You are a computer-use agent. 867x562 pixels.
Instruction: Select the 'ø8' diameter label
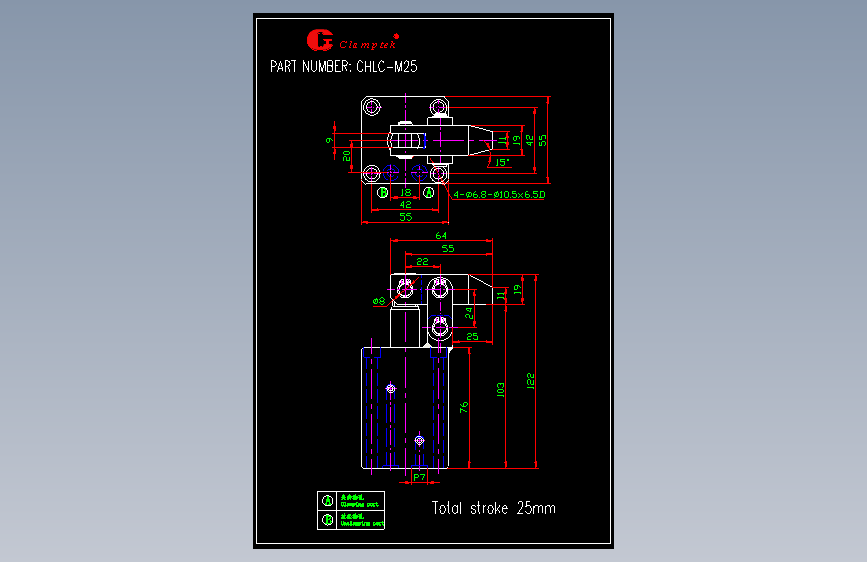point(379,301)
